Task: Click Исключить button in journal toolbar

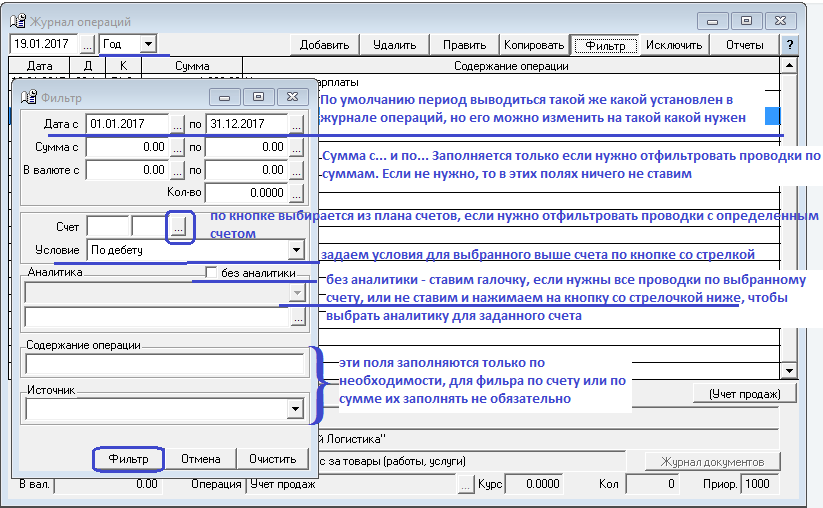Action: pos(674,45)
